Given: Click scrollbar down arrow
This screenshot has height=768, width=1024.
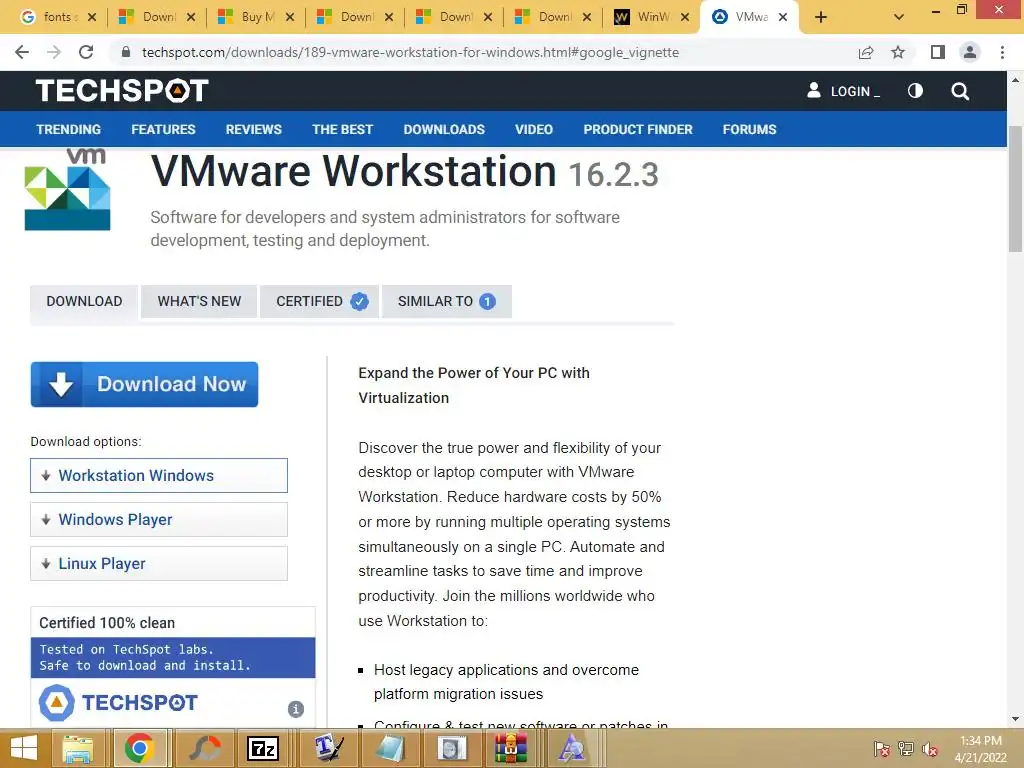Looking at the screenshot, I should click(x=1015, y=719).
